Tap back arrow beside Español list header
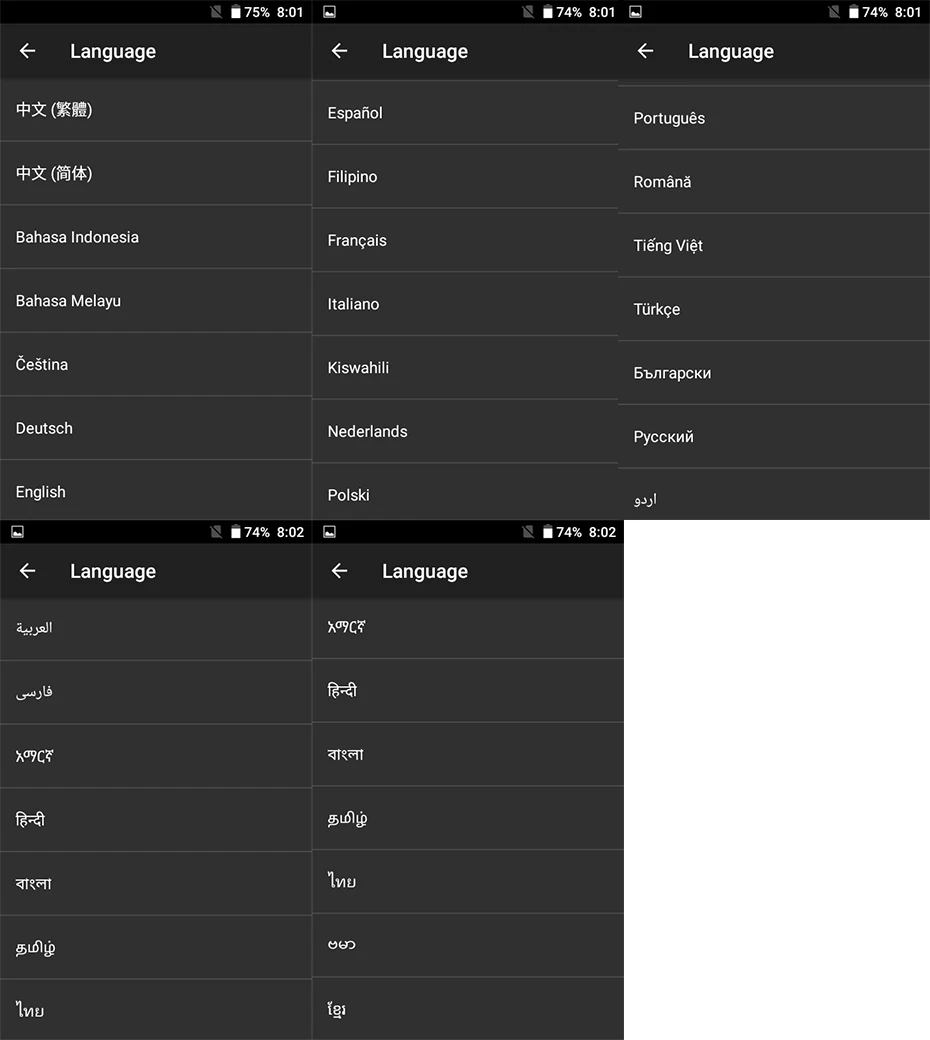The image size is (930, 1040). [x=339, y=51]
